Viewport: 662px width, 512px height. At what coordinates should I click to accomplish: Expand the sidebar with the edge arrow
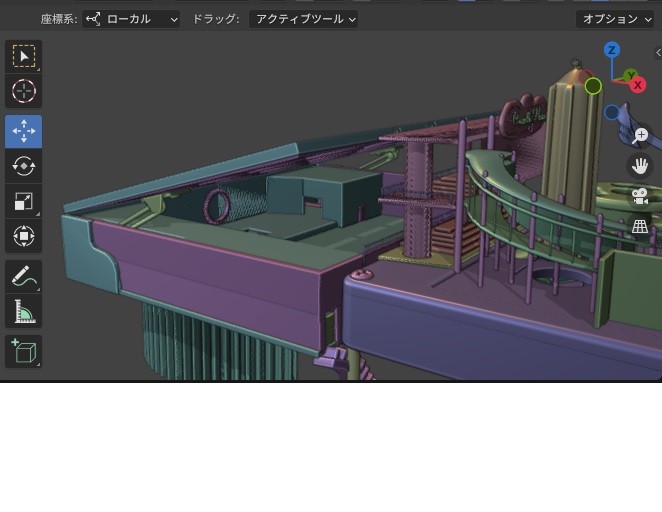point(658,53)
